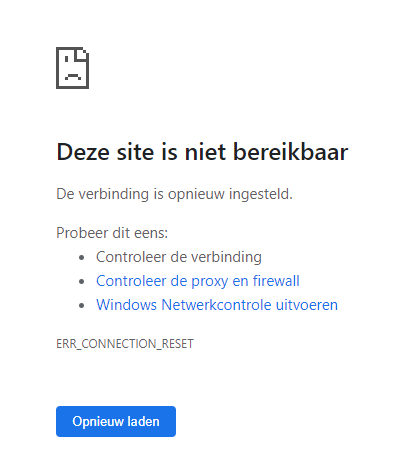Viewport: 402px width, 455px height.
Task: Run Windows Netwerkcontrole uitvoeren link
Action: coord(217,305)
